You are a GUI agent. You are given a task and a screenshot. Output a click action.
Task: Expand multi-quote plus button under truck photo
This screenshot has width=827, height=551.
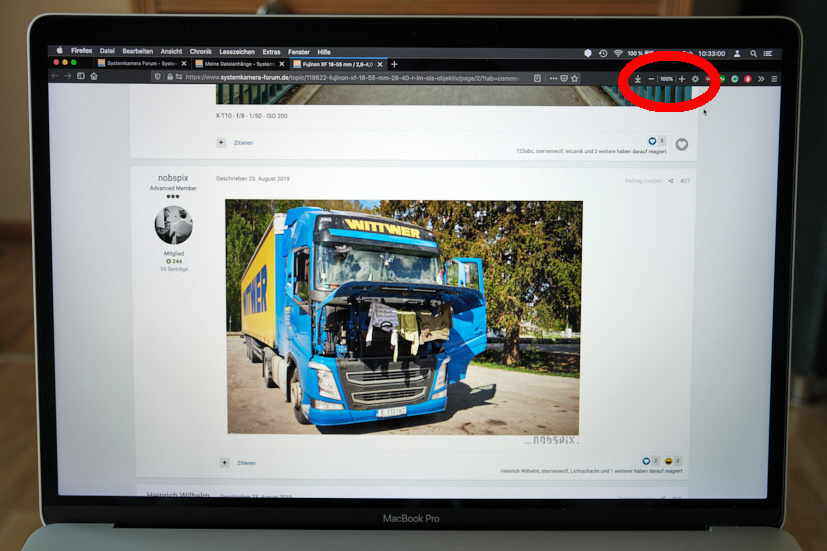point(222,463)
